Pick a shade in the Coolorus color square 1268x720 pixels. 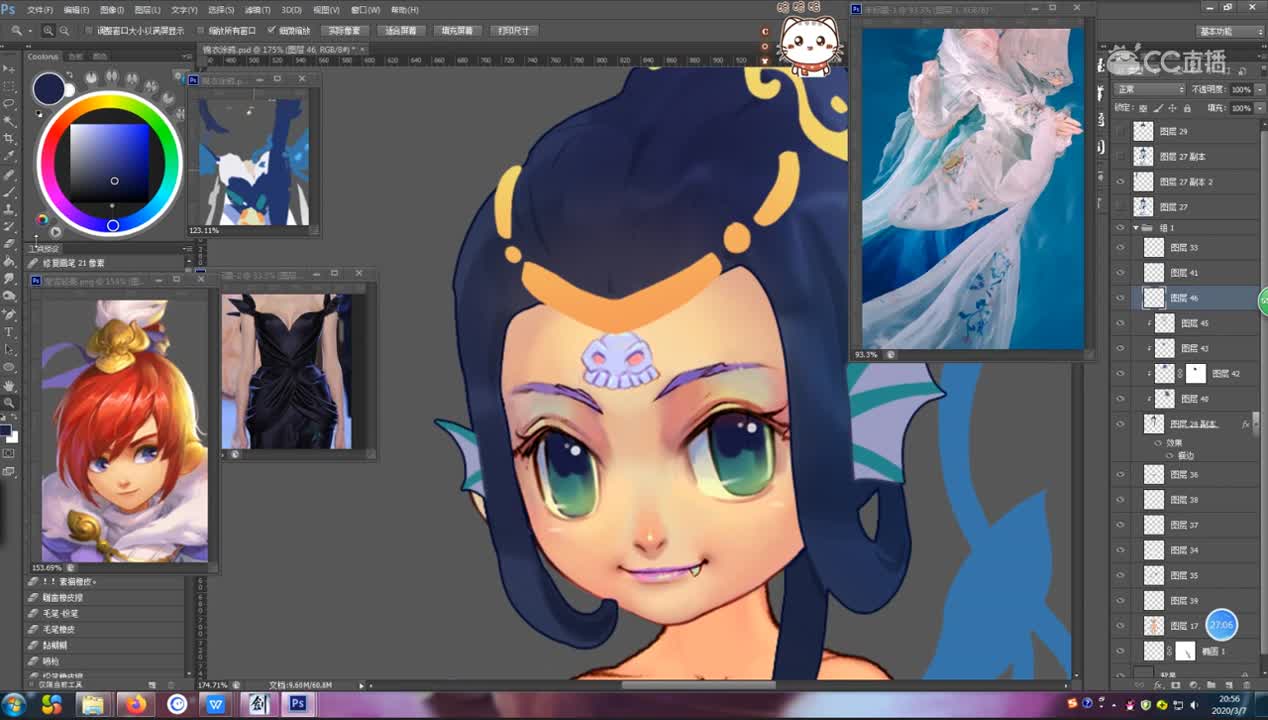pos(109,163)
